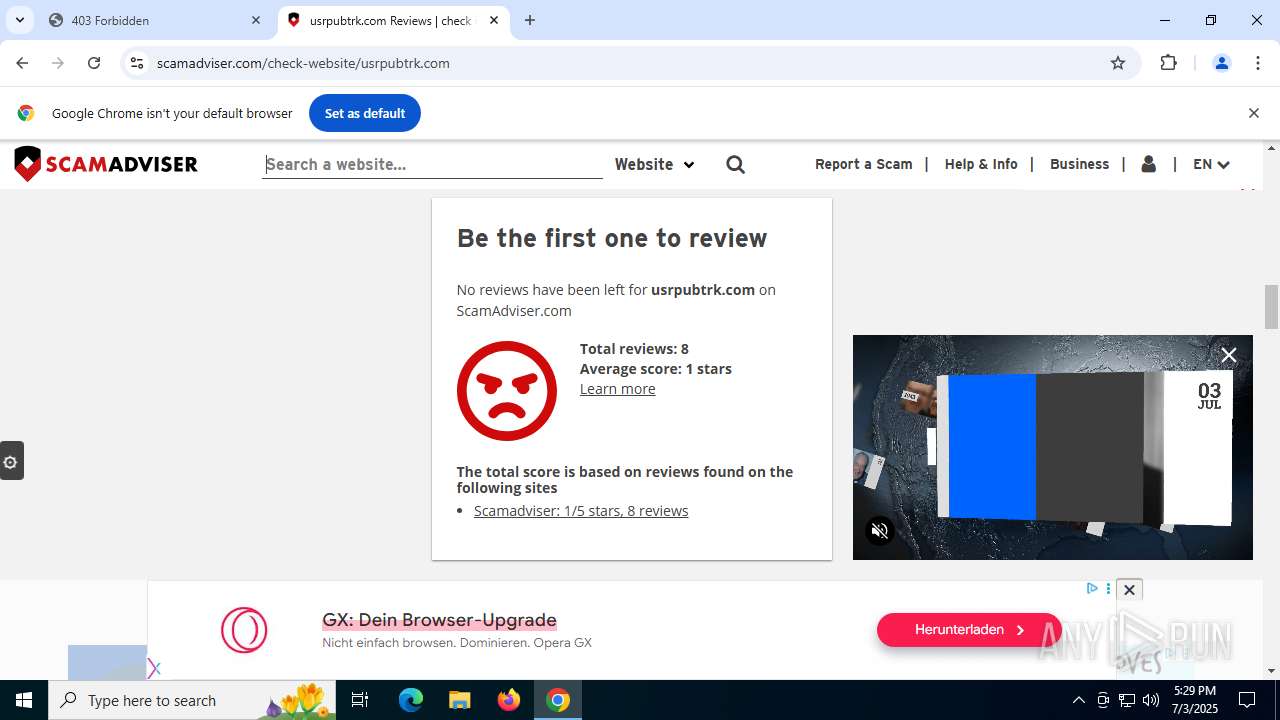1280x720 pixels.
Task: Go back to previous page
Action: (22, 63)
